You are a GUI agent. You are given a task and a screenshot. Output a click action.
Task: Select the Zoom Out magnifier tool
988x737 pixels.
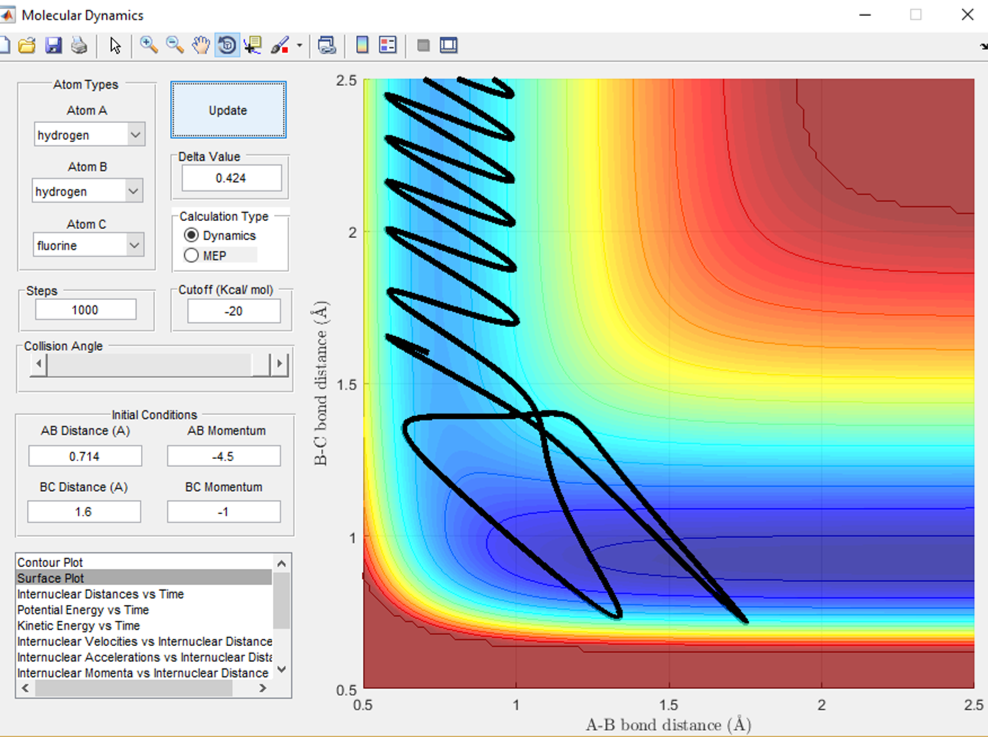(x=175, y=45)
